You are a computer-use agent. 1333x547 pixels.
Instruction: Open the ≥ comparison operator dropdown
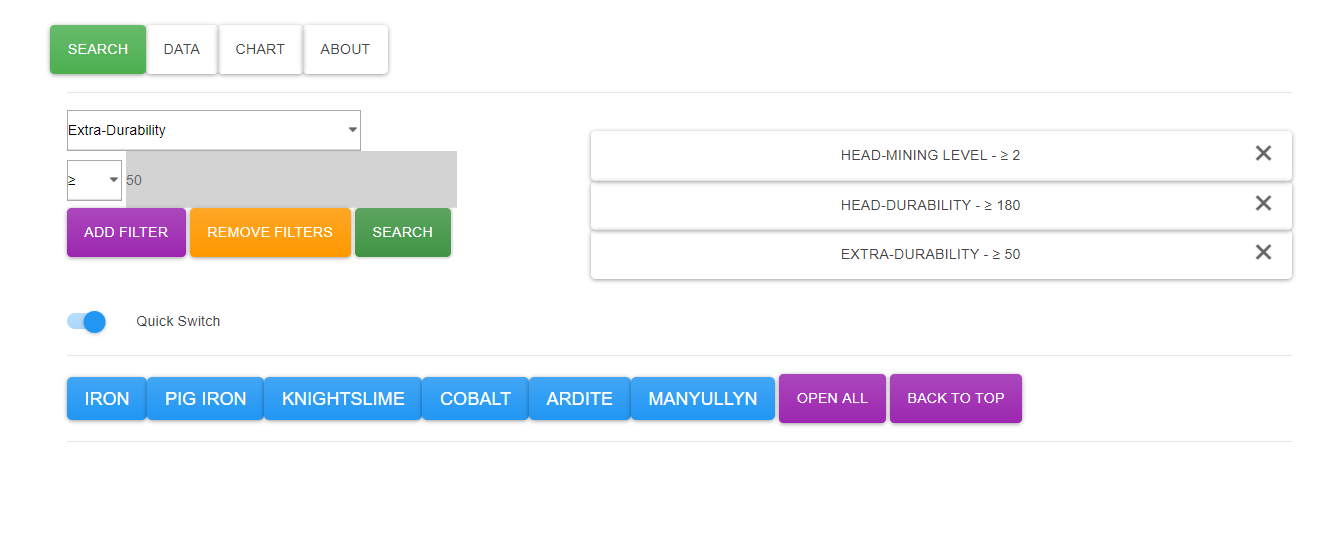94,180
